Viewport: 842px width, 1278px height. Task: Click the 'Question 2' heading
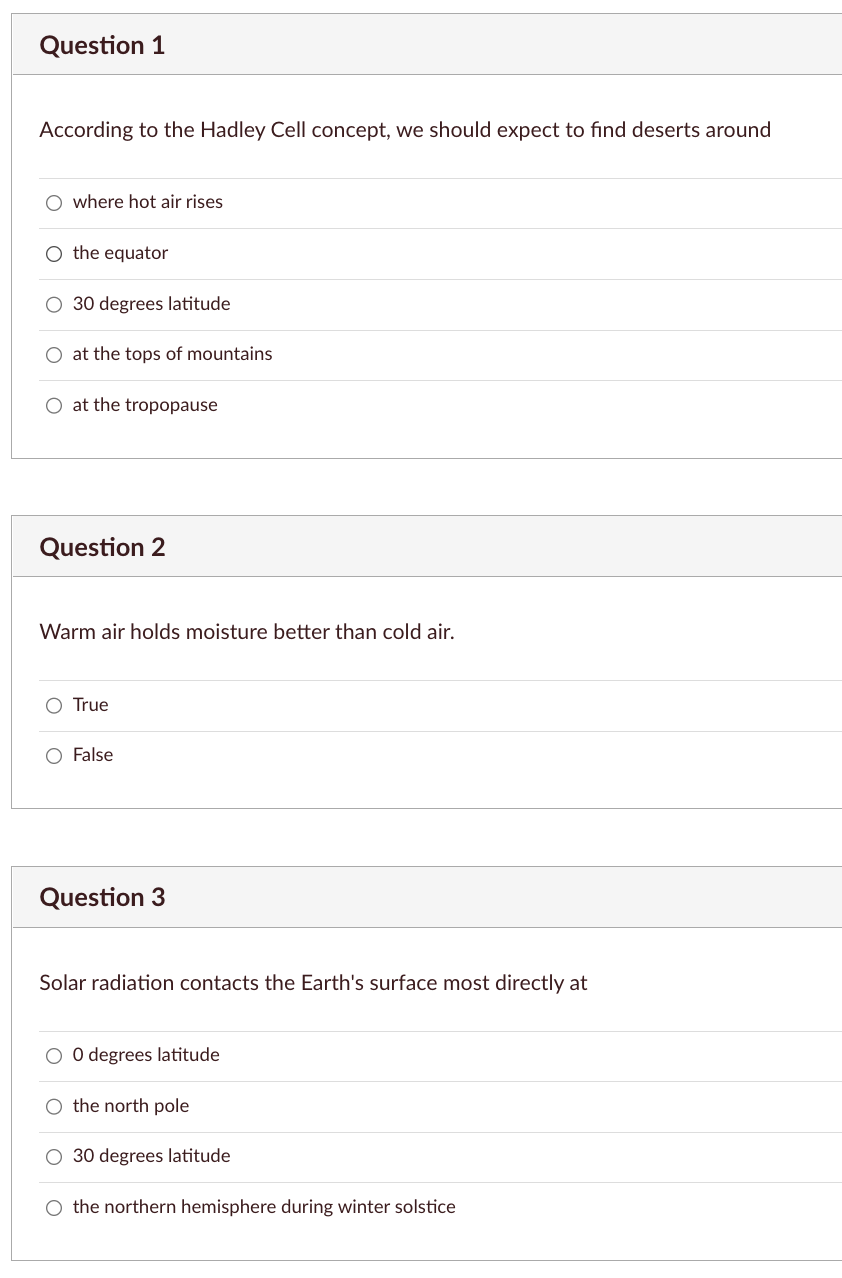[x=102, y=547]
